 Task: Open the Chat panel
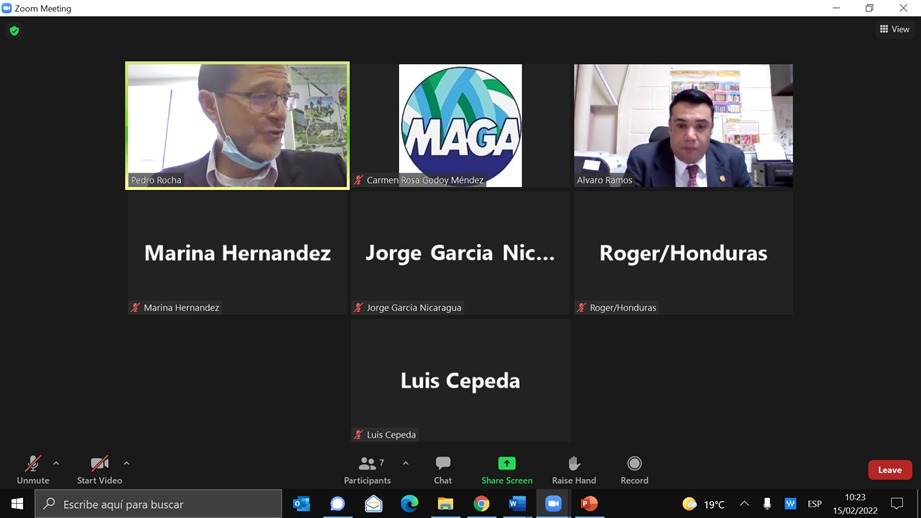coord(443,468)
